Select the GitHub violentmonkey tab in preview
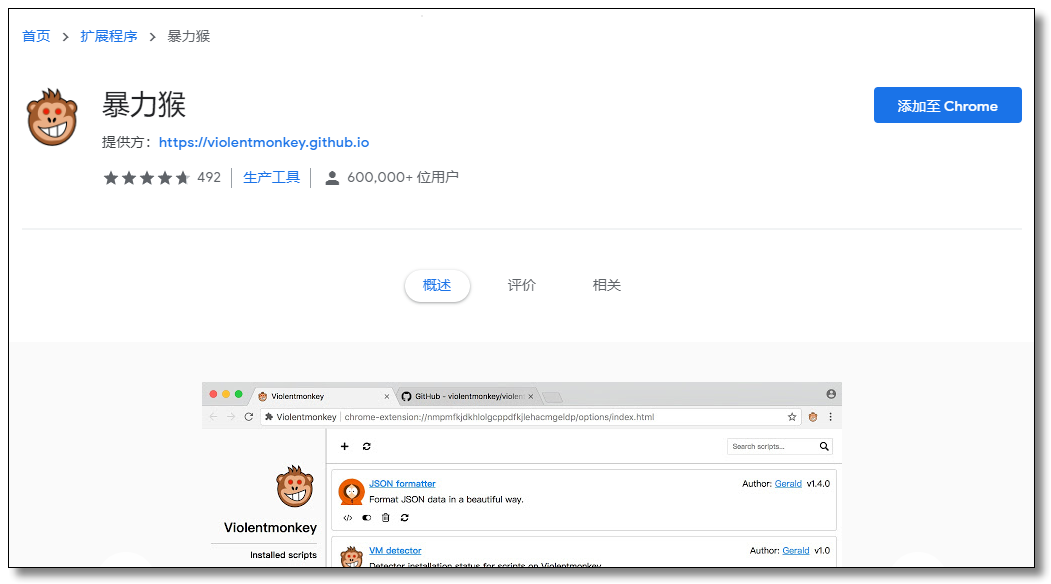The height and width of the screenshot is (584, 1051). pos(468,396)
